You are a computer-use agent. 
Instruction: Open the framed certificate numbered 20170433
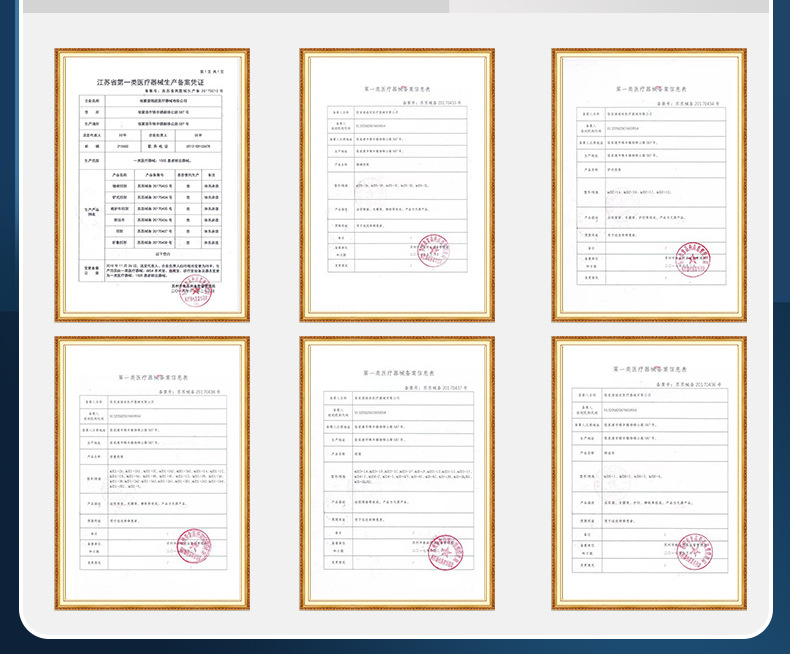tap(397, 185)
